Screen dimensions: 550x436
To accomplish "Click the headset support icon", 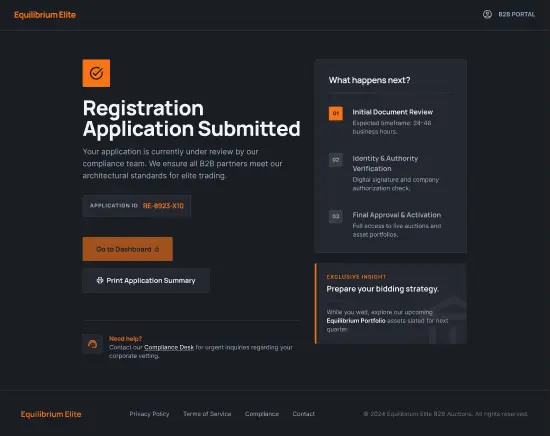I will (x=93, y=344).
